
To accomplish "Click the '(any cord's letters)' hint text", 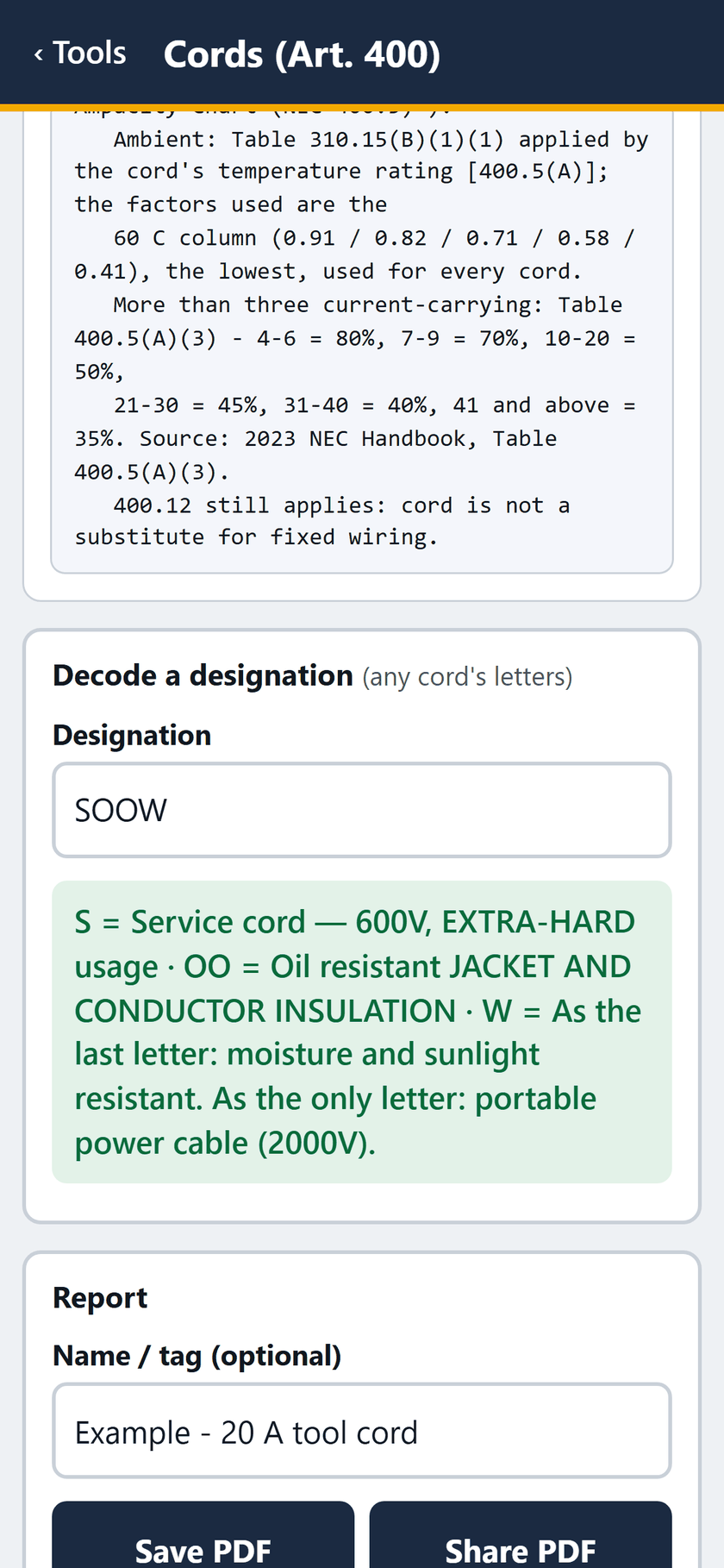I will point(467,677).
